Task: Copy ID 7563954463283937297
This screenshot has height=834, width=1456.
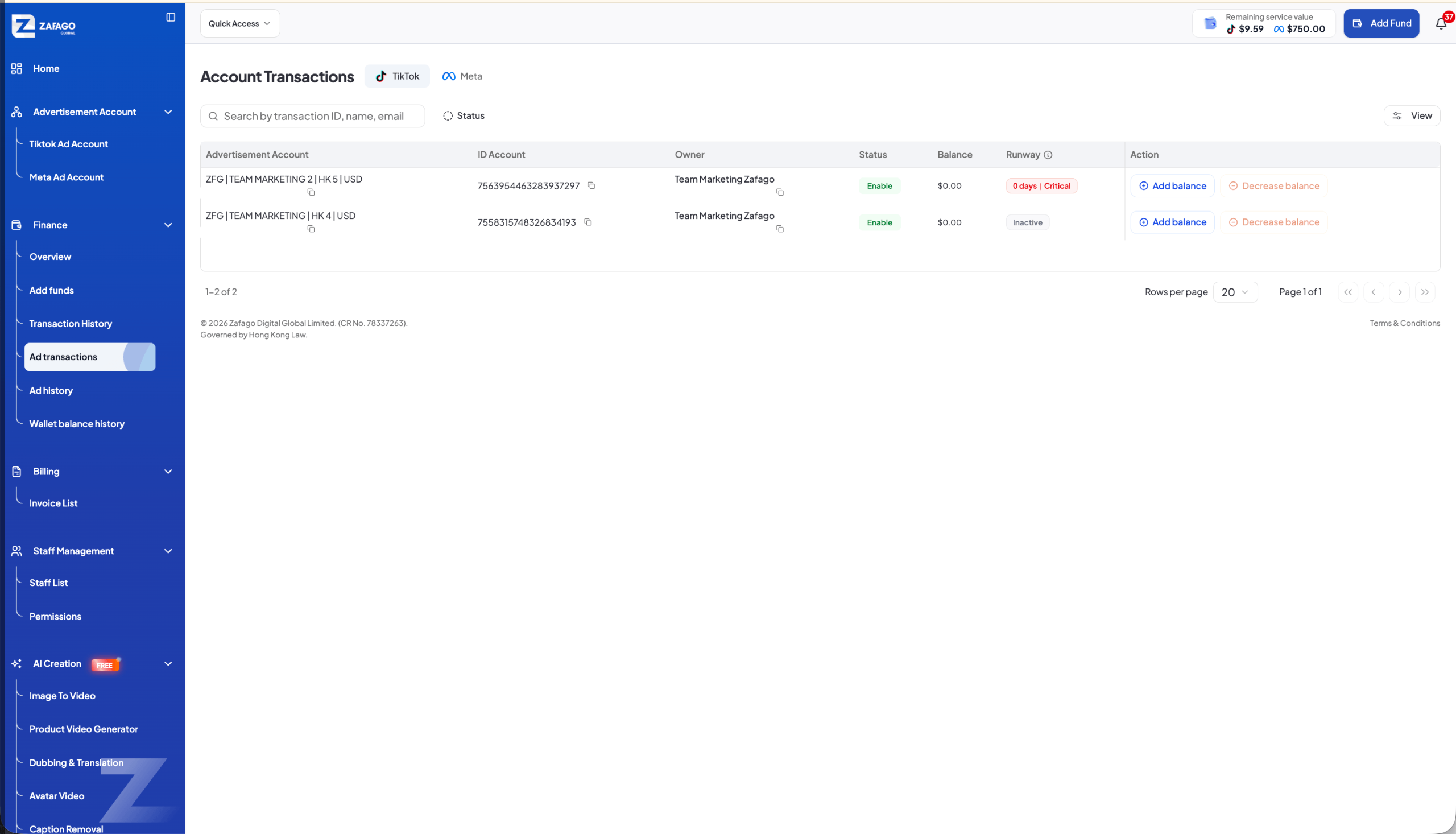Action: coord(591,185)
